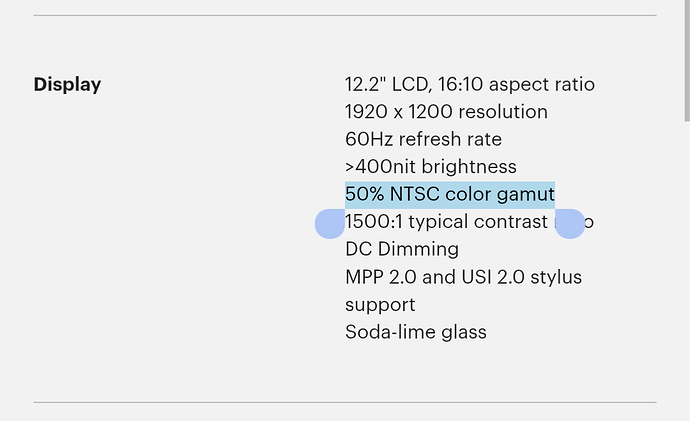Tap the left text selection handle

[330, 223]
